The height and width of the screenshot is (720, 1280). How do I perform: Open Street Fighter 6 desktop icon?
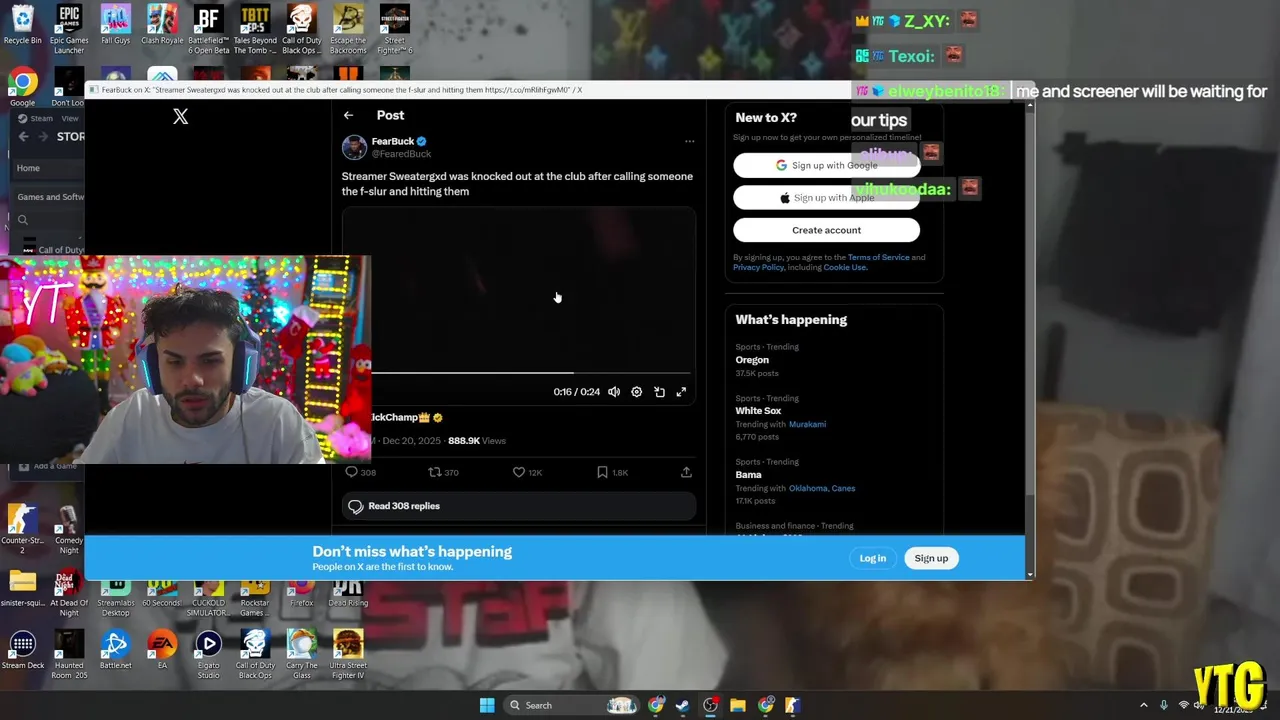click(x=394, y=29)
